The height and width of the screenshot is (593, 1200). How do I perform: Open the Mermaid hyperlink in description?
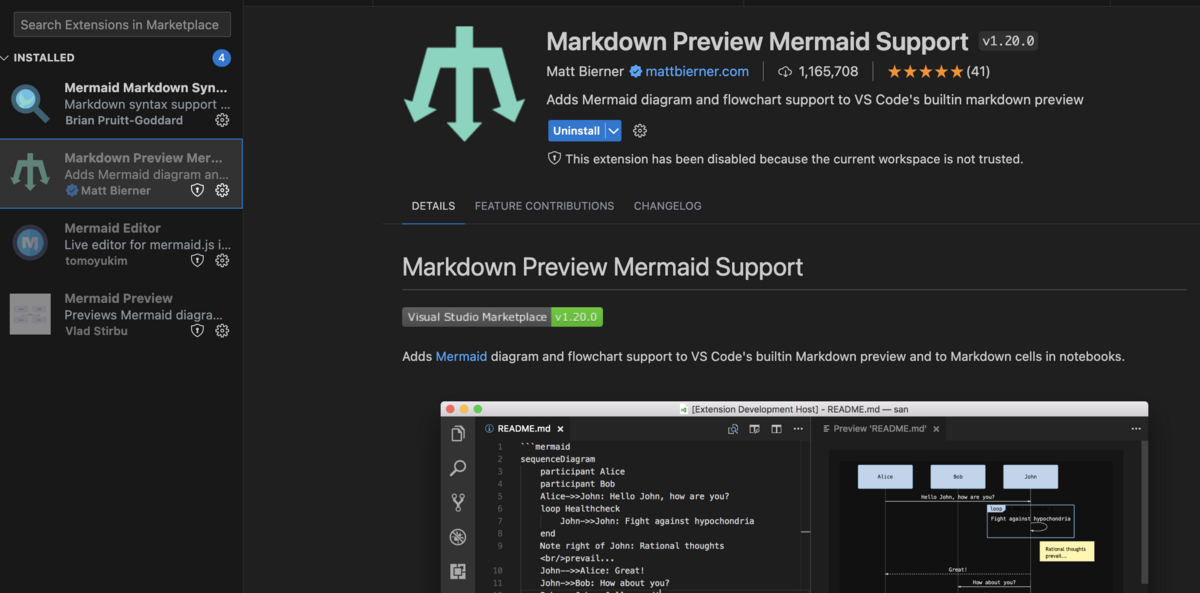pos(461,356)
